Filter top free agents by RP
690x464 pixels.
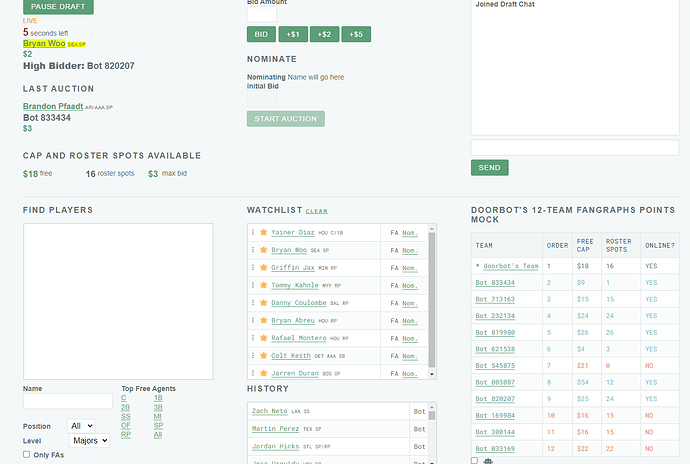tap(126, 435)
